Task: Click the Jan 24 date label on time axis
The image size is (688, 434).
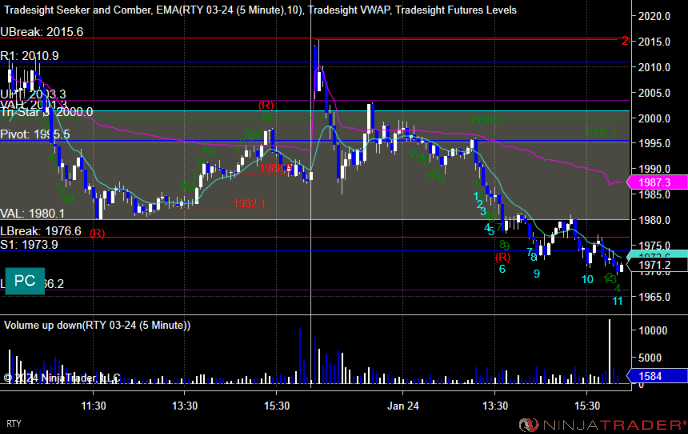Action: tap(403, 406)
